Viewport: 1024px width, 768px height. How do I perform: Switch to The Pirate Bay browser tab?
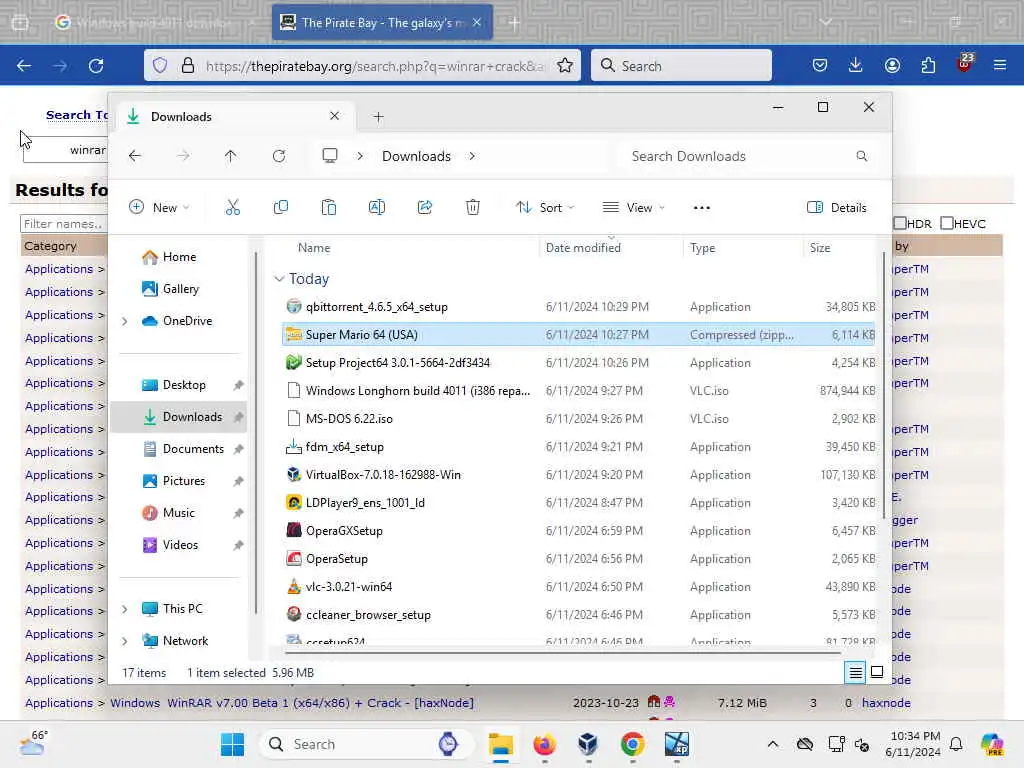click(x=382, y=23)
